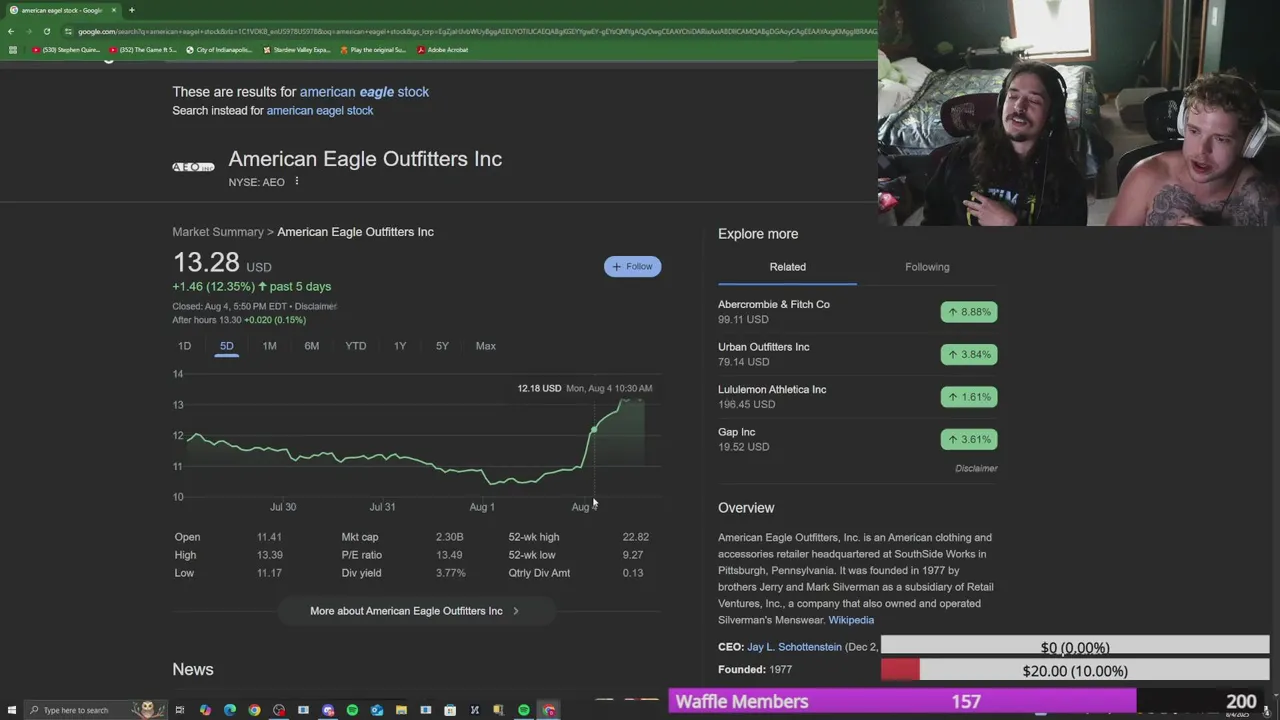Switch to the Related tab in Explore more
Viewport: 1280px width, 720px height.
788,267
